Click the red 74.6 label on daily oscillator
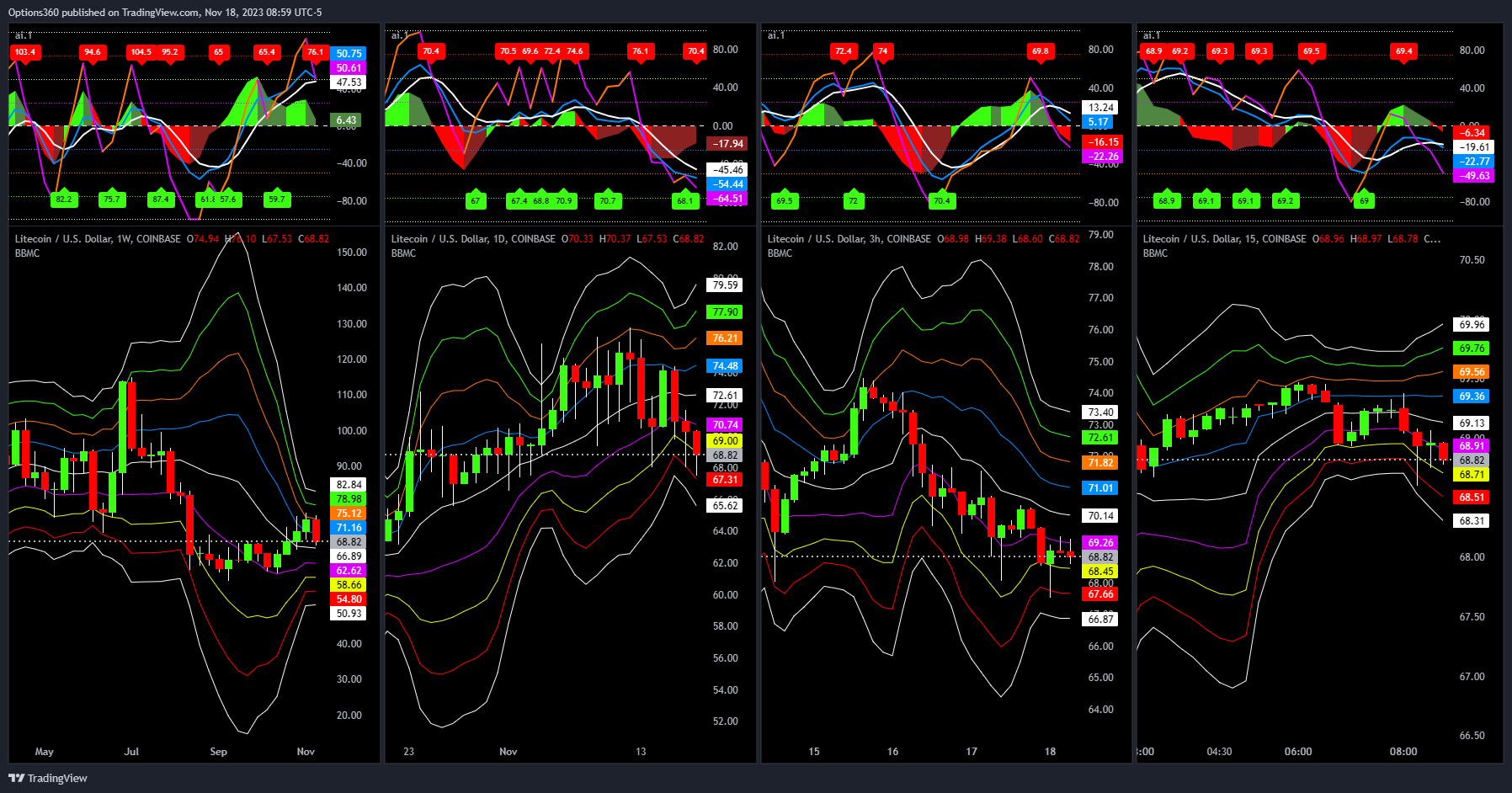 pyautogui.click(x=575, y=51)
